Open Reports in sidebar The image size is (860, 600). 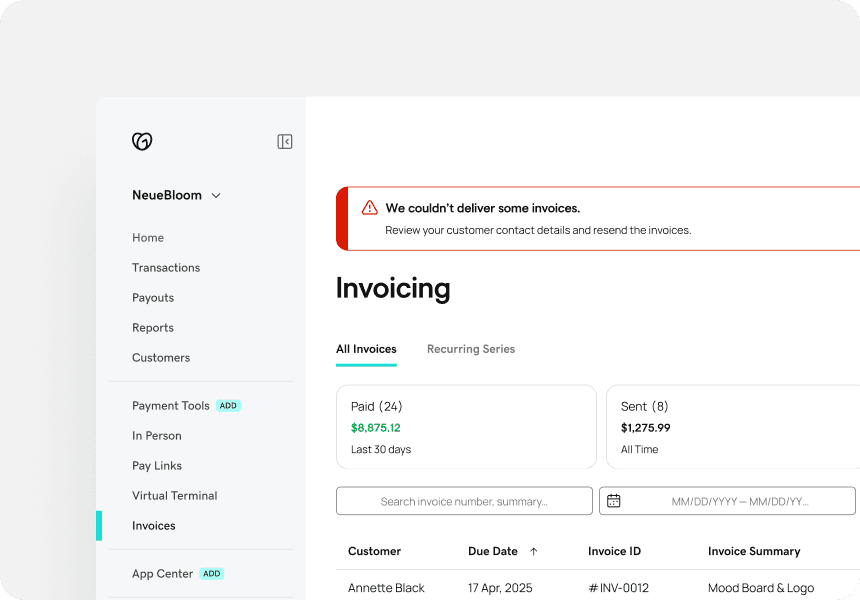click(152, 328)
